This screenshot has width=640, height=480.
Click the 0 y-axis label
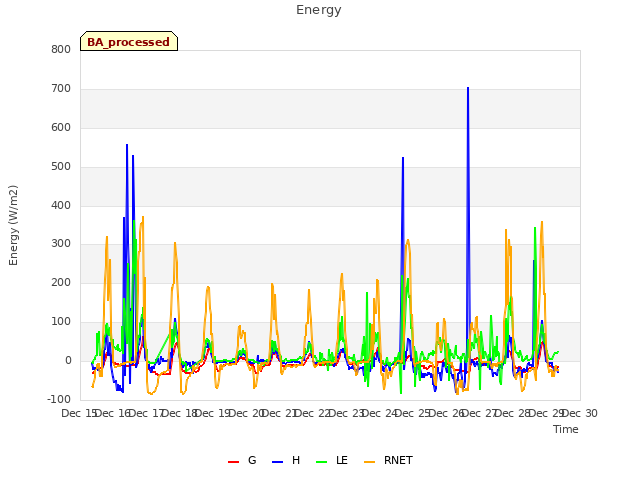(68, 361)
